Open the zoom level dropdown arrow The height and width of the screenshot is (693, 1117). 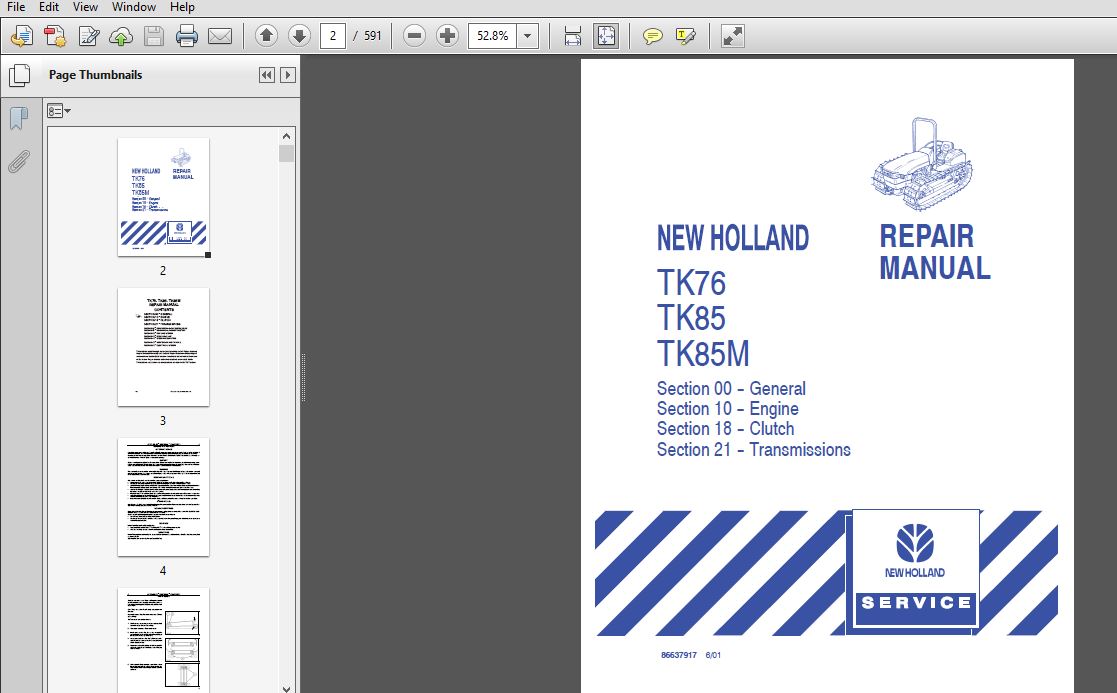tap(528, 36)
